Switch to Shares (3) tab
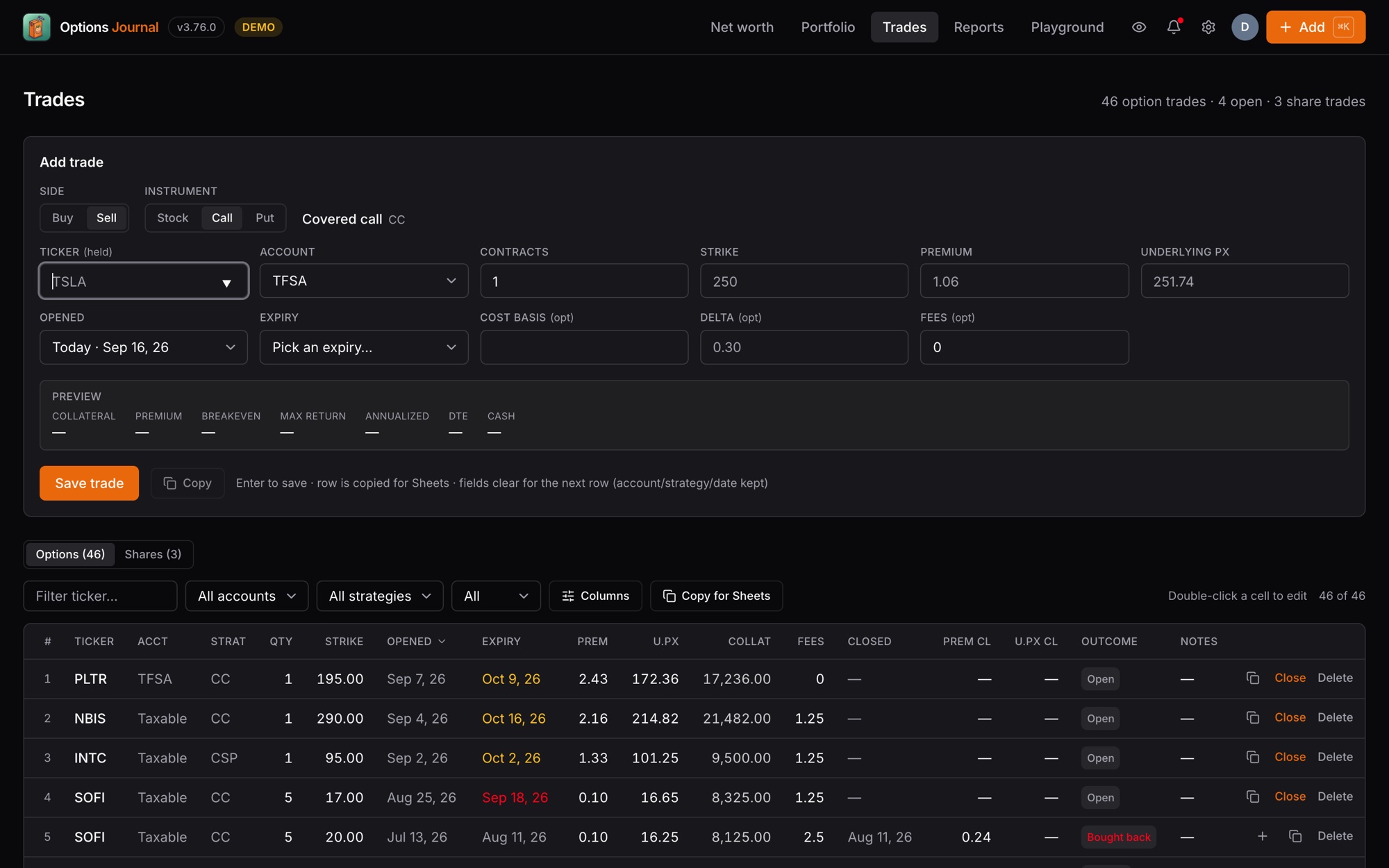Image resolution: width=1389 pixels, height=868 pixels. coord(153,554)
